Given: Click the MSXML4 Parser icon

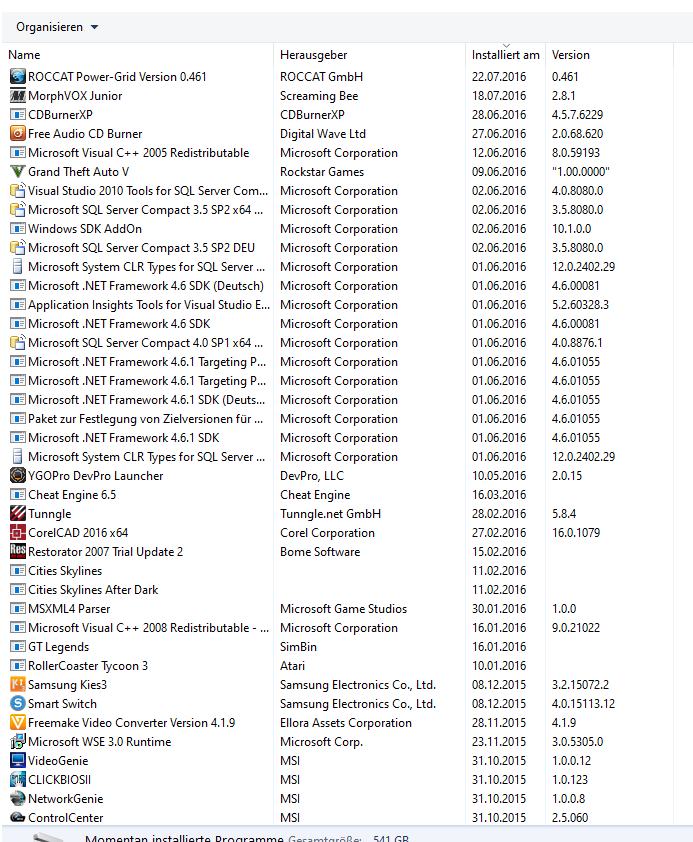Looking at the screenshot, I should [x=18, y=608].
